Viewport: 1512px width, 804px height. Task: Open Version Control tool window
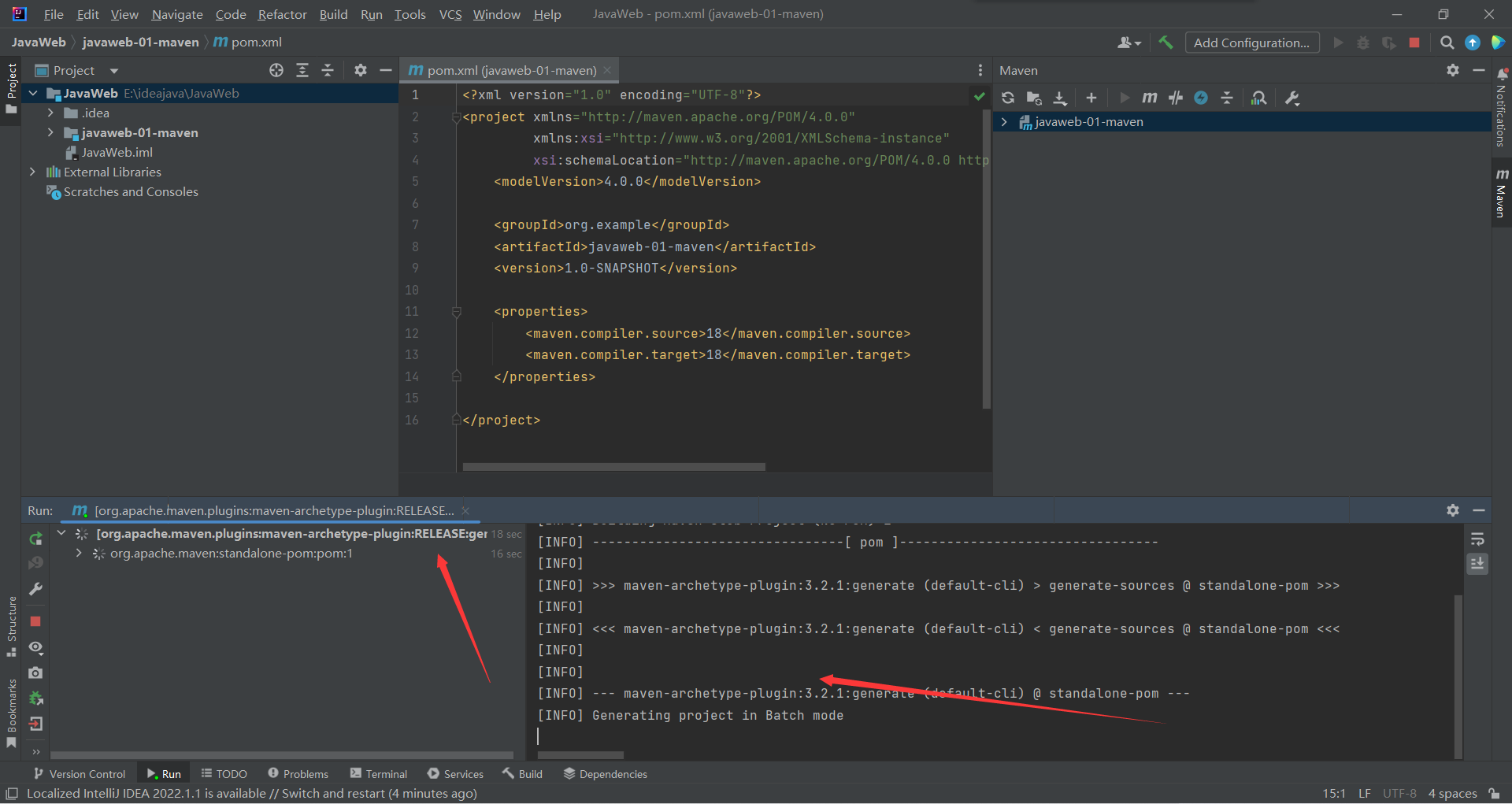tap(80, 774)
